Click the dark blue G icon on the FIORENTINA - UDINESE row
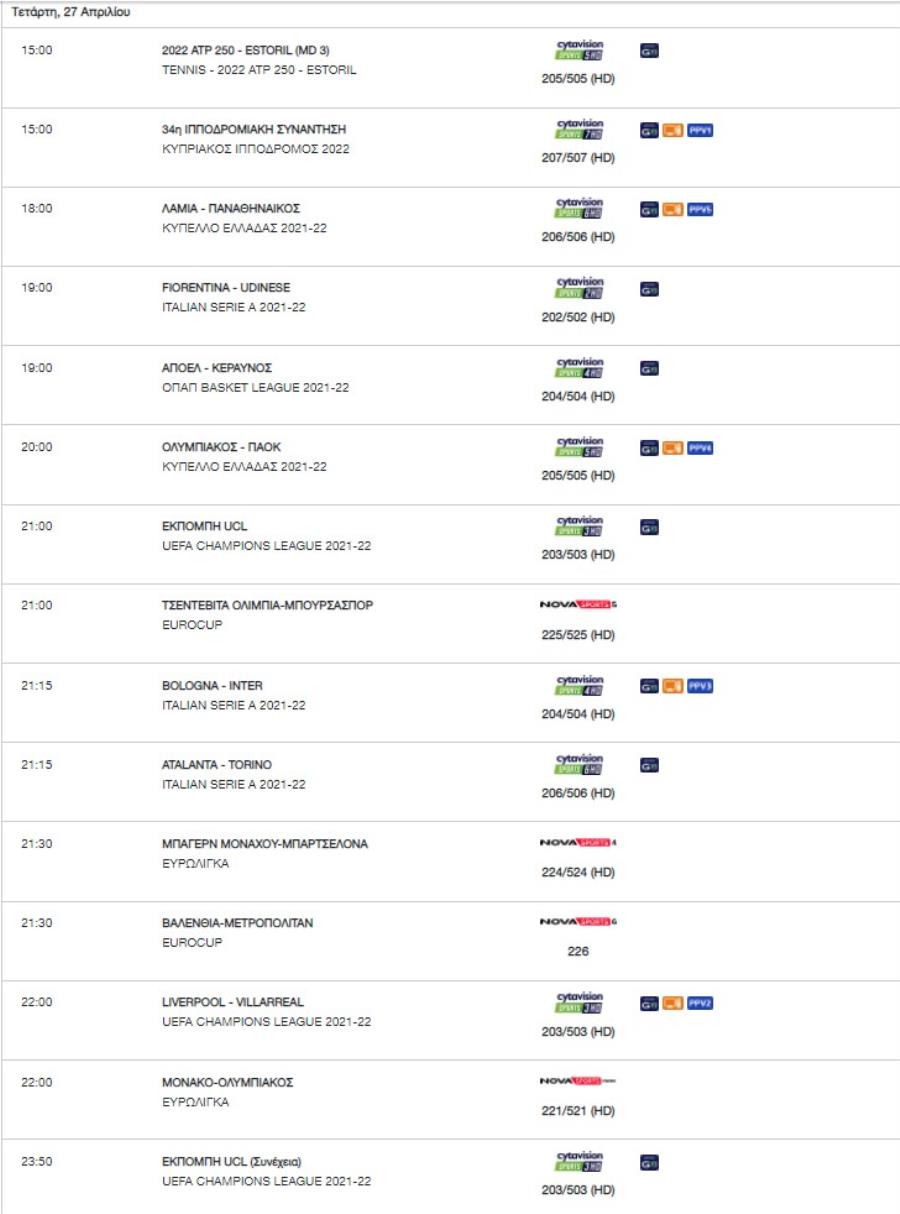Viewport: 900px width, 1214px height. [x=650, y=289]
